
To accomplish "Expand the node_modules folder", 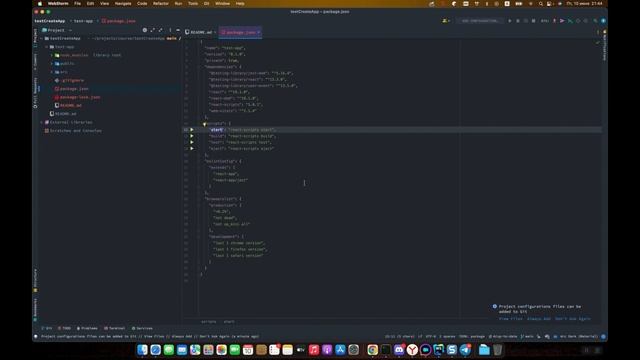I will (x=52, y=55).
